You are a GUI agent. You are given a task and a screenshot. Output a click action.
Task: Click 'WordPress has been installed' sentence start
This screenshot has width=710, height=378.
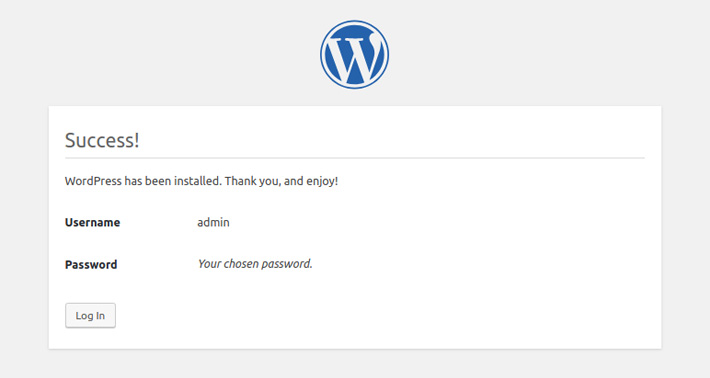[143, 181]
